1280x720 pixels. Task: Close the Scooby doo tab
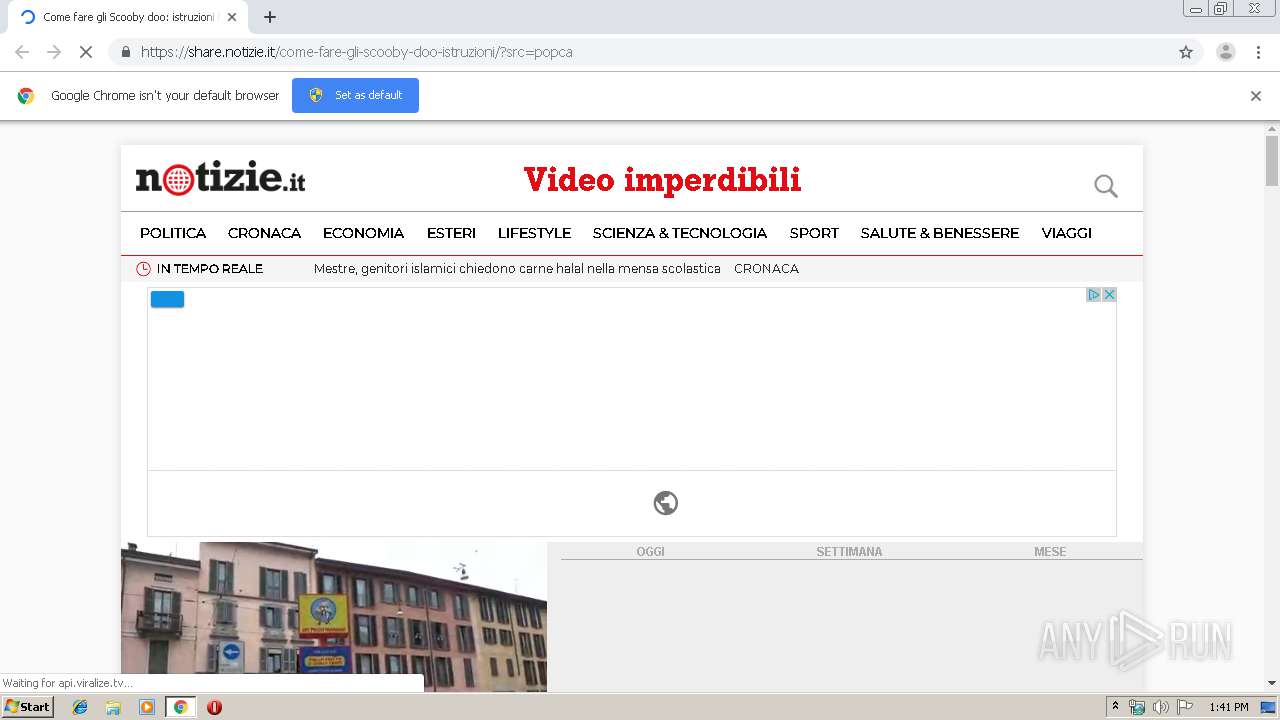point(232,17)
